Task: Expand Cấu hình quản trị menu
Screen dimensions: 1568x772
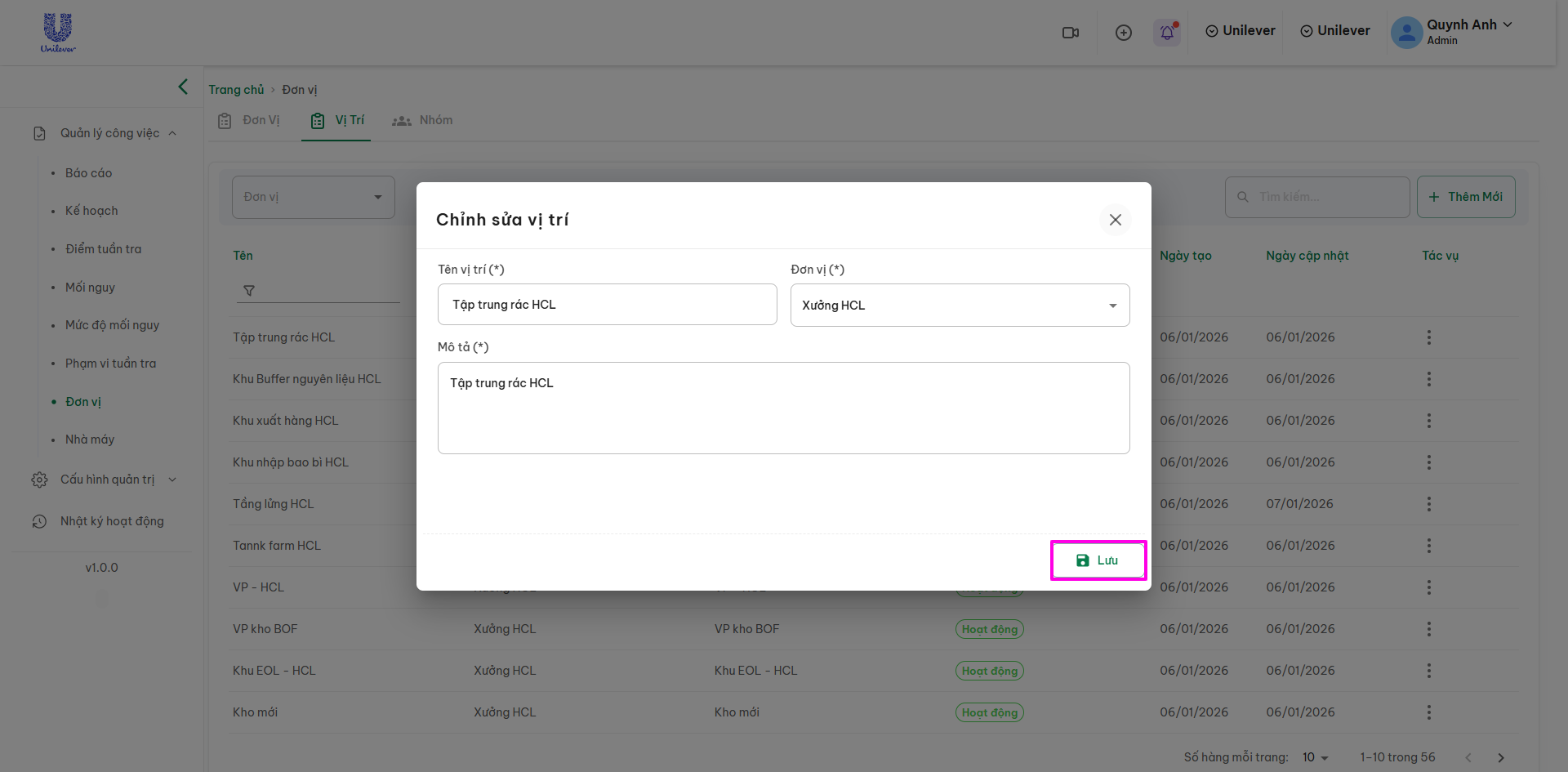Action: tap(106, 480)
